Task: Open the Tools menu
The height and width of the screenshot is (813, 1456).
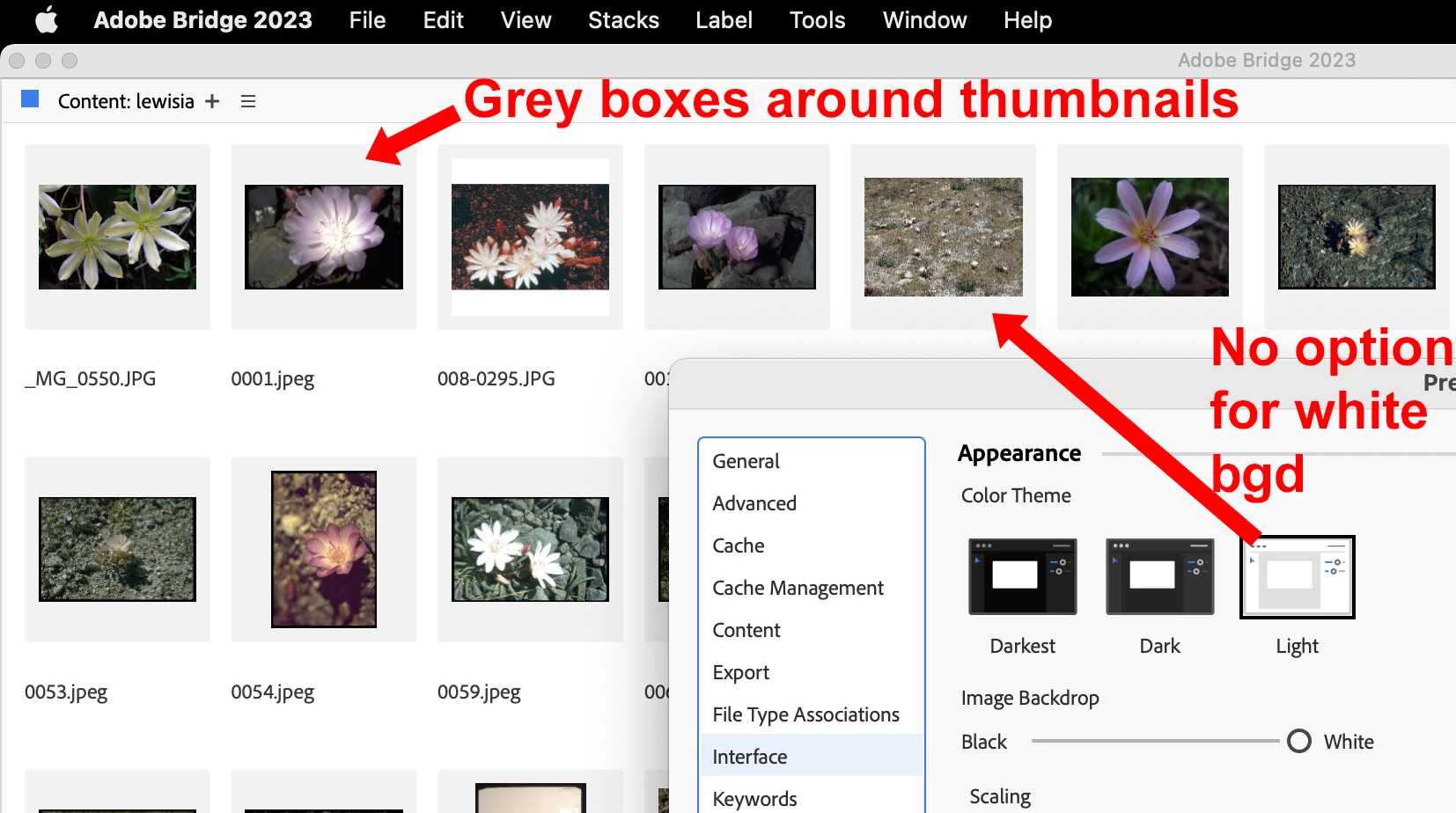Action: (817, 20)
